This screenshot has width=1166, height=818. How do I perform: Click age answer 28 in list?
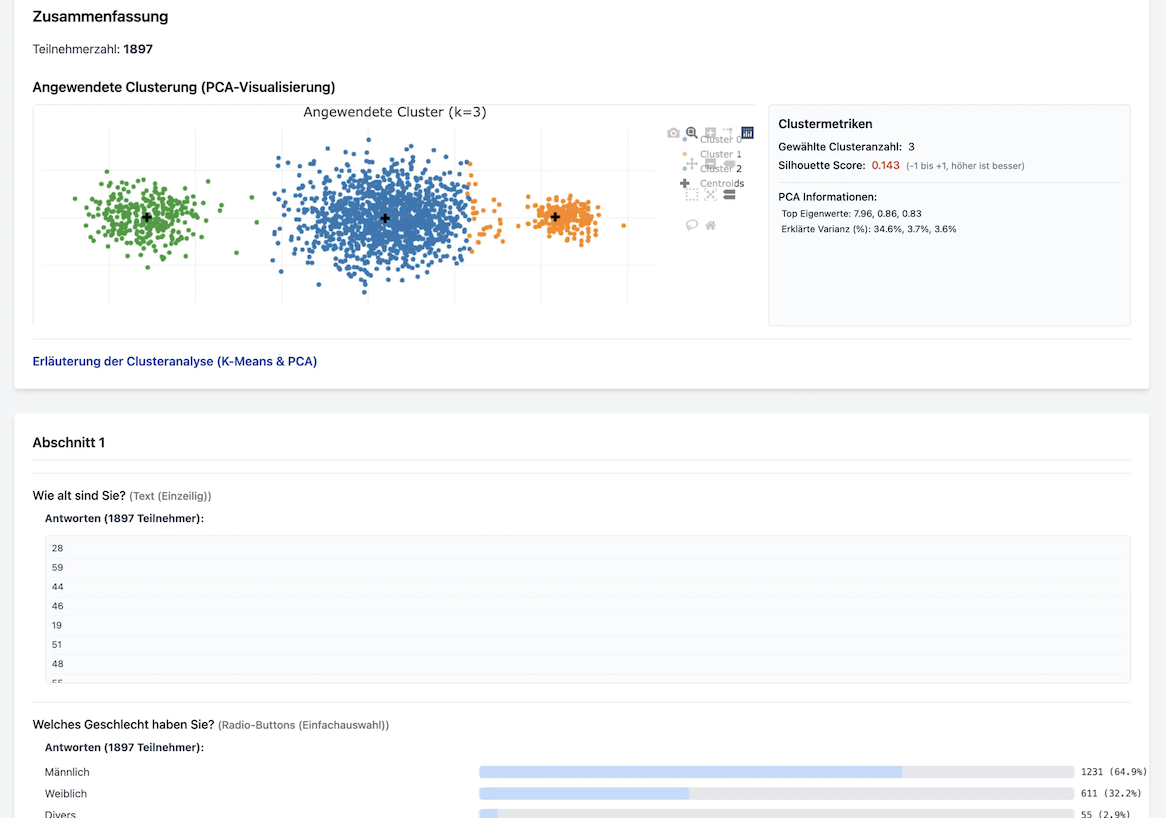pyautogui.click(x=58, y=548)
